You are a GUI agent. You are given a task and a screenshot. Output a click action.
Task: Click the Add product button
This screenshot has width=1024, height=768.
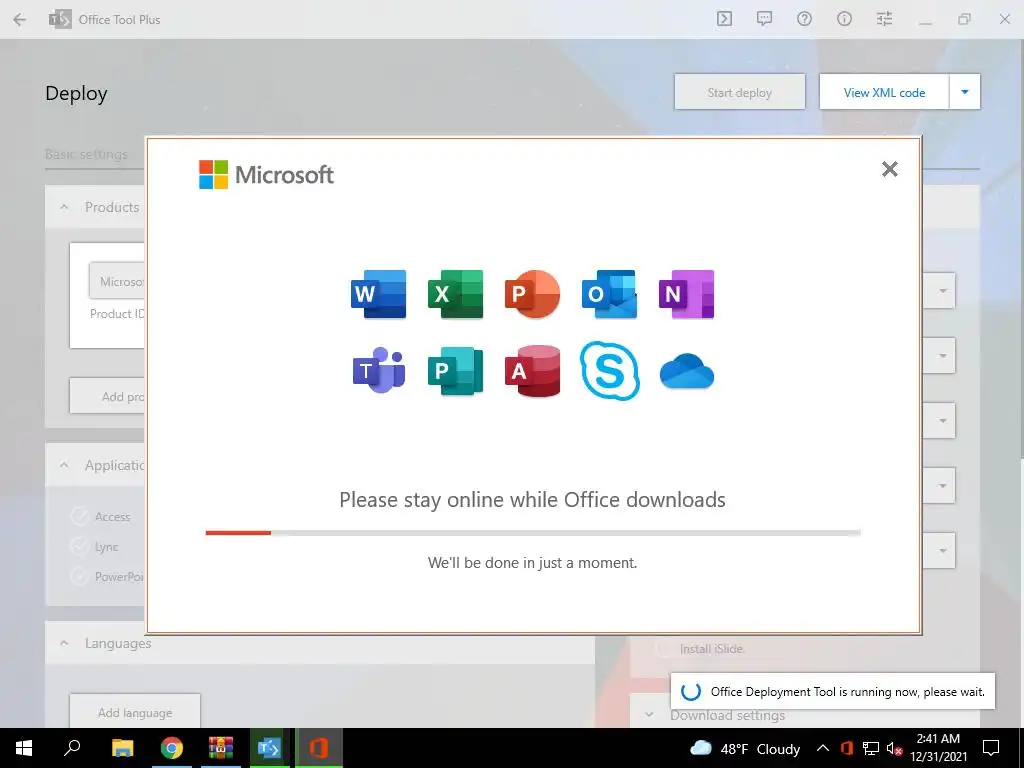(107, 396)
